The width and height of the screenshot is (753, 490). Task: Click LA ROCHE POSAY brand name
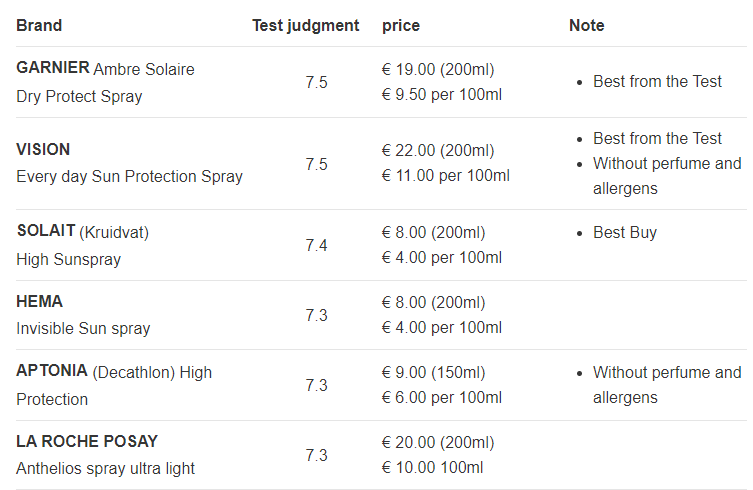click(87, 441)
